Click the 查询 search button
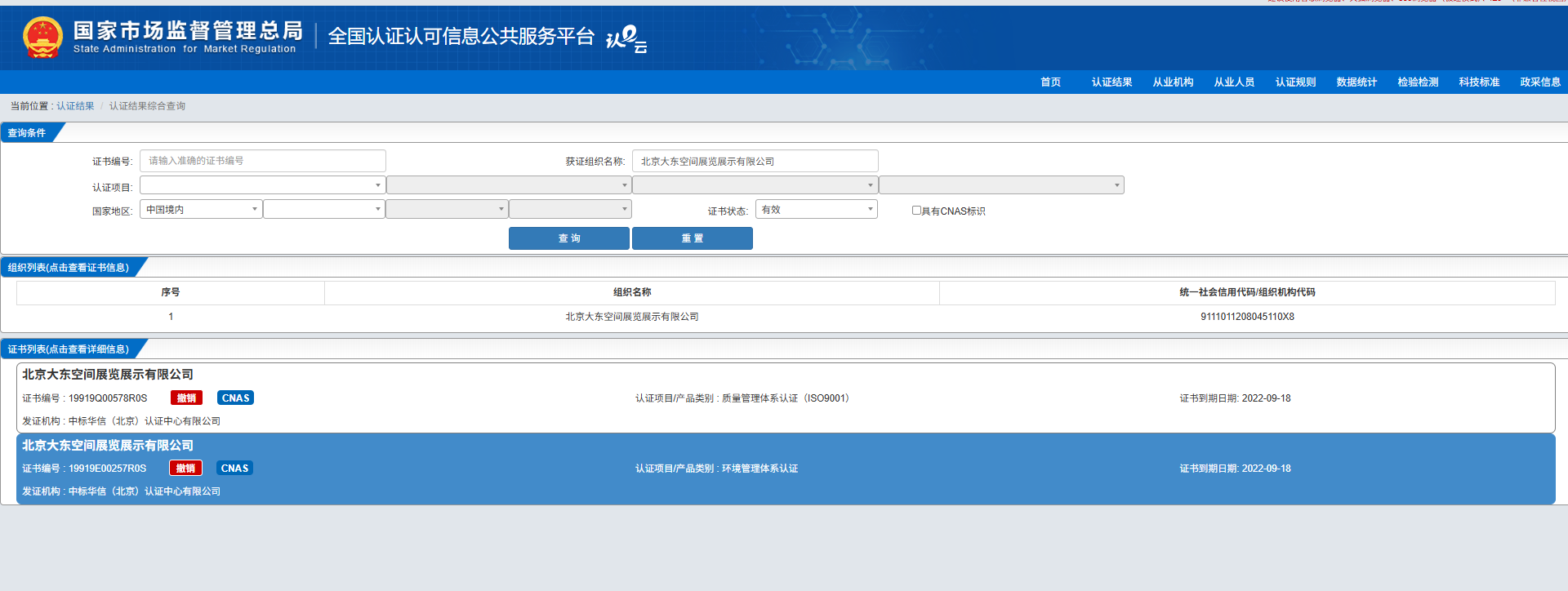 [569, 238]
